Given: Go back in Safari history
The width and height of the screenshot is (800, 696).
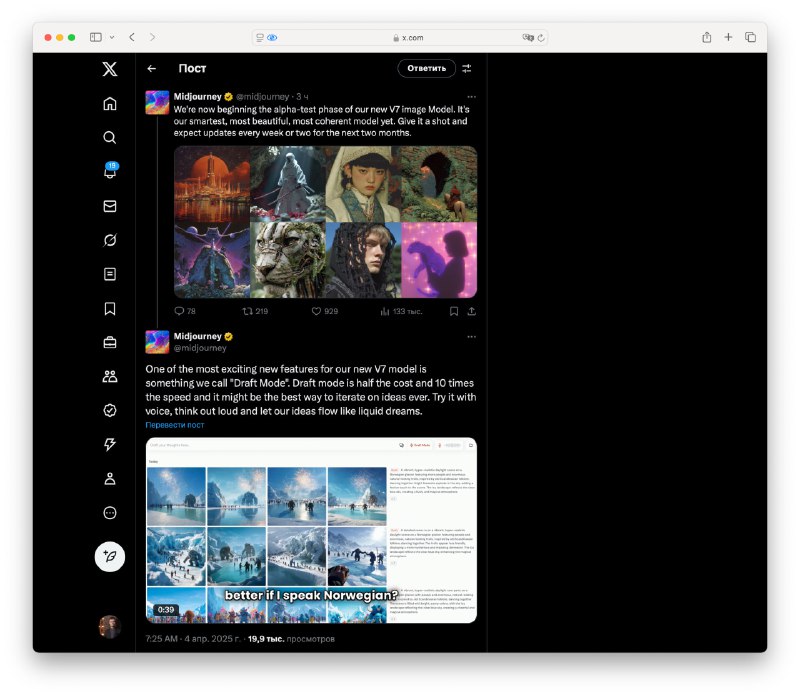Looking at the screenshot, I should 132,37.
